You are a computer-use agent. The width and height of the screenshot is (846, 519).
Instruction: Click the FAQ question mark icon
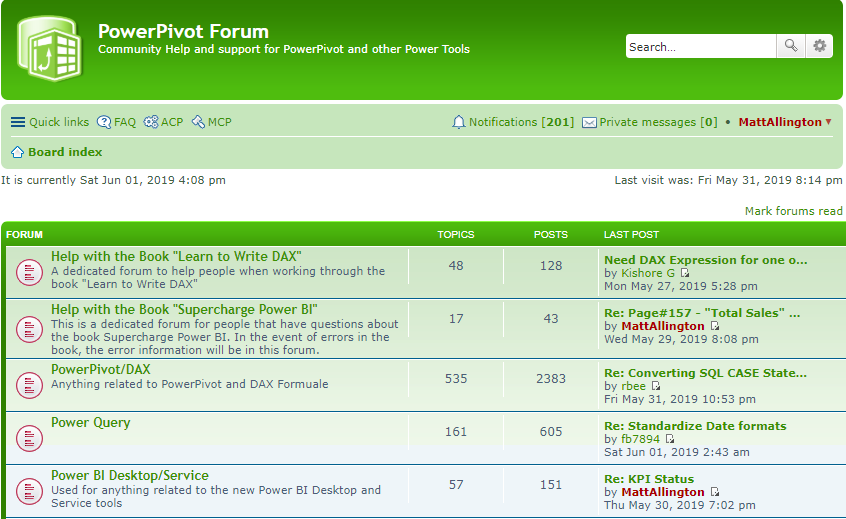(104, 122)
